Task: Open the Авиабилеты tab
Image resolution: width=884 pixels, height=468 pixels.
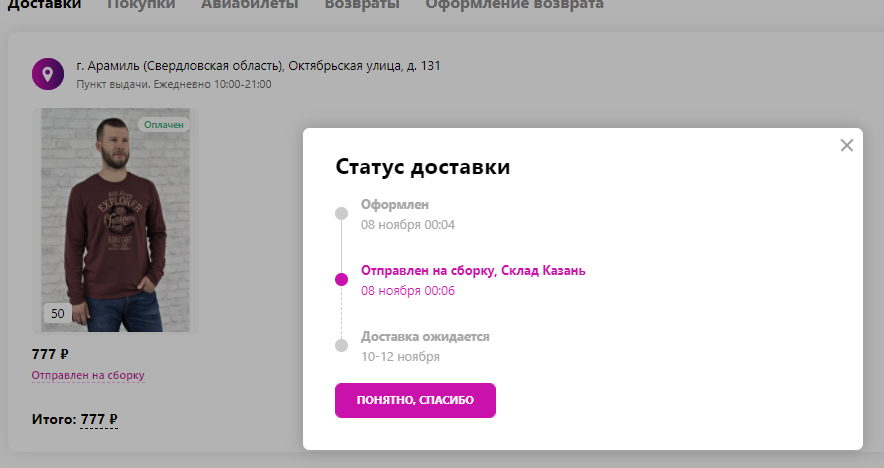Action: tap(250, 5)
